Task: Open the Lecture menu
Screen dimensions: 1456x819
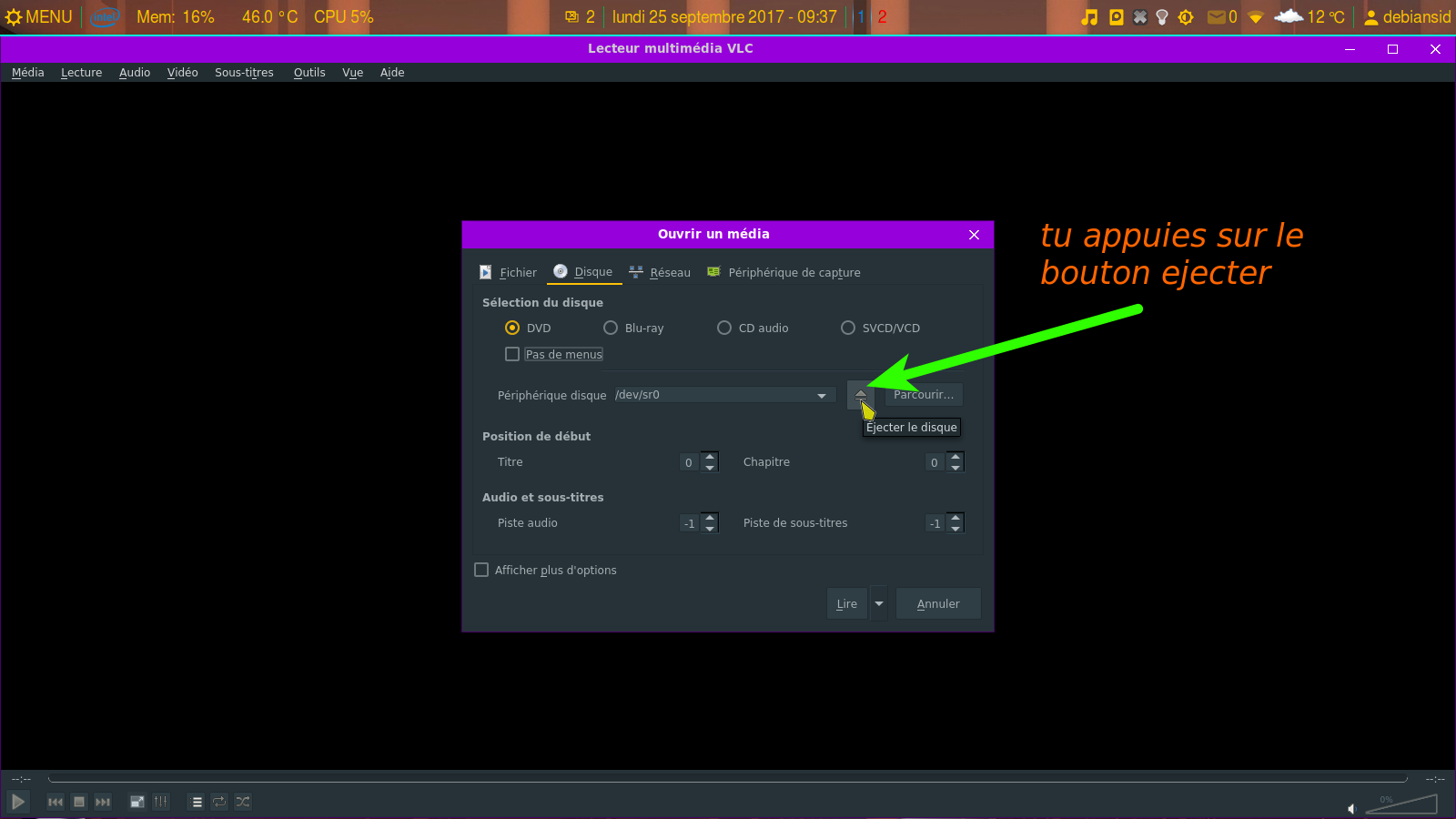Action: point(81,73)
